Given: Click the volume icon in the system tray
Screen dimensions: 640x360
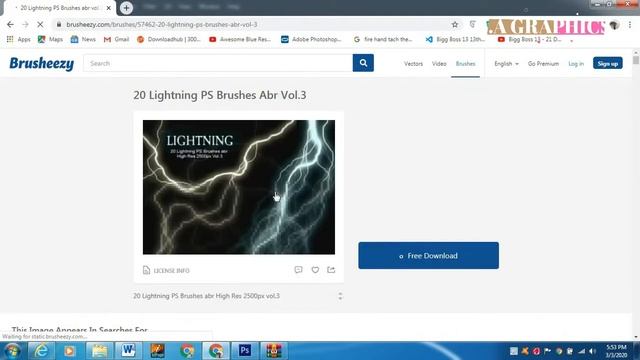Looking at the screenshot, I should coord(593,351).
